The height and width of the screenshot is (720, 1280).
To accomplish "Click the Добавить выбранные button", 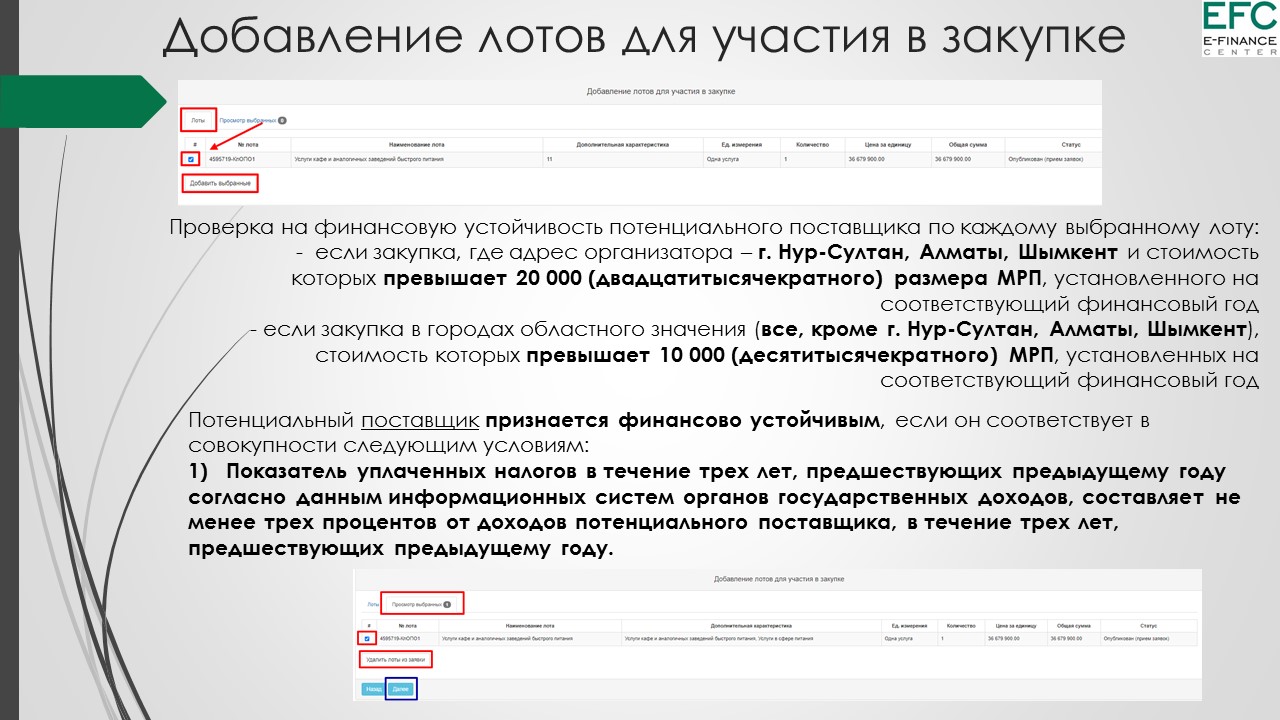I will coord(220,184).
